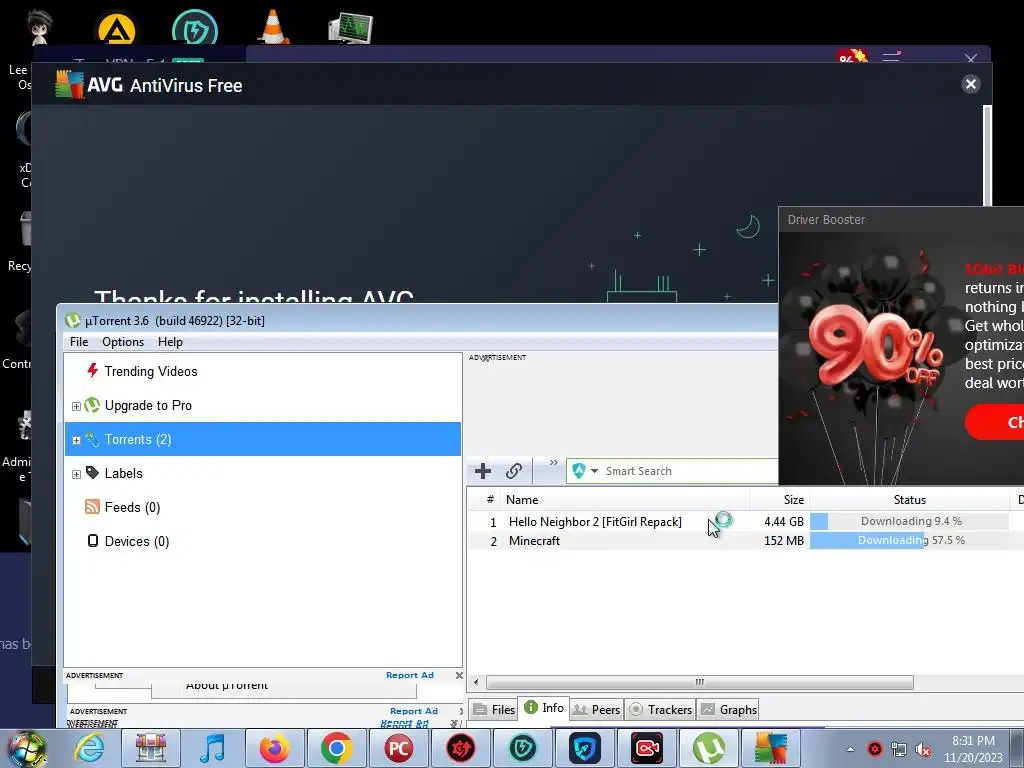The width and height of the screenshot is (1024, 768).
Task: Open the Options menu in µTorrent
Action: [123, 342]
